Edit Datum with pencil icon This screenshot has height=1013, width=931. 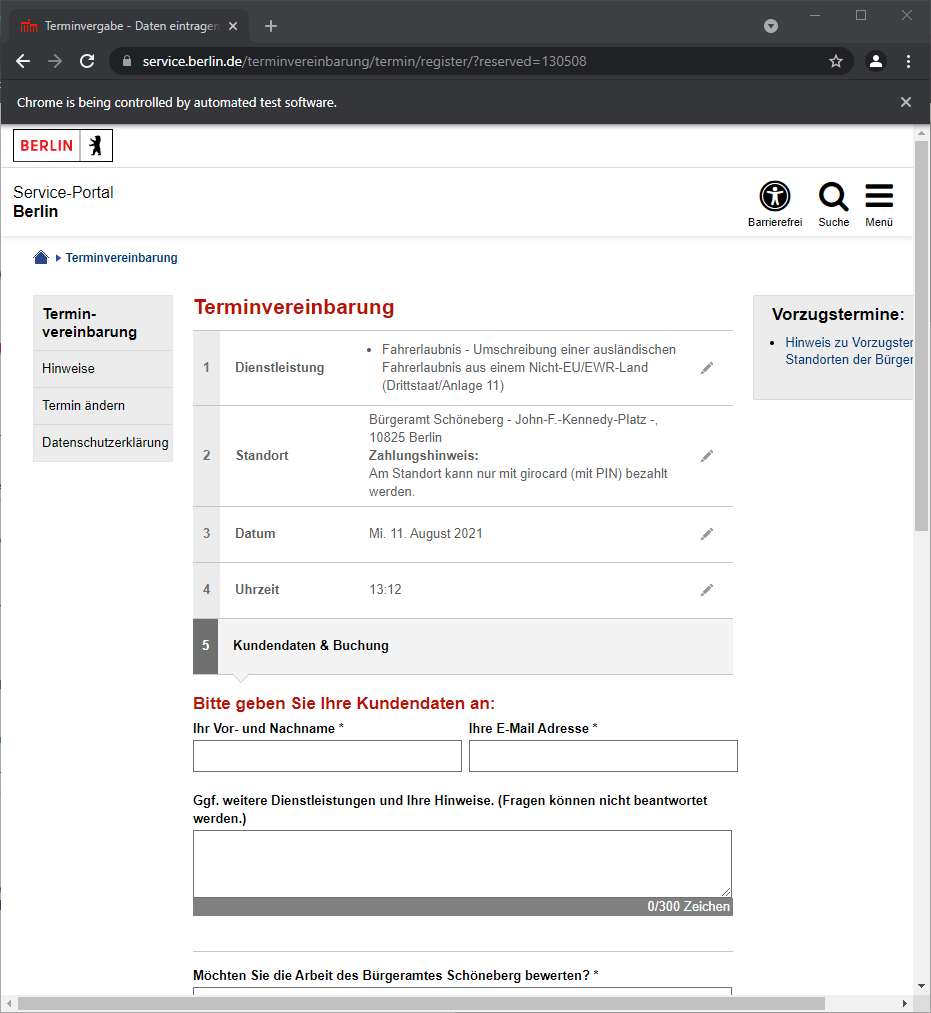[707, 534]
